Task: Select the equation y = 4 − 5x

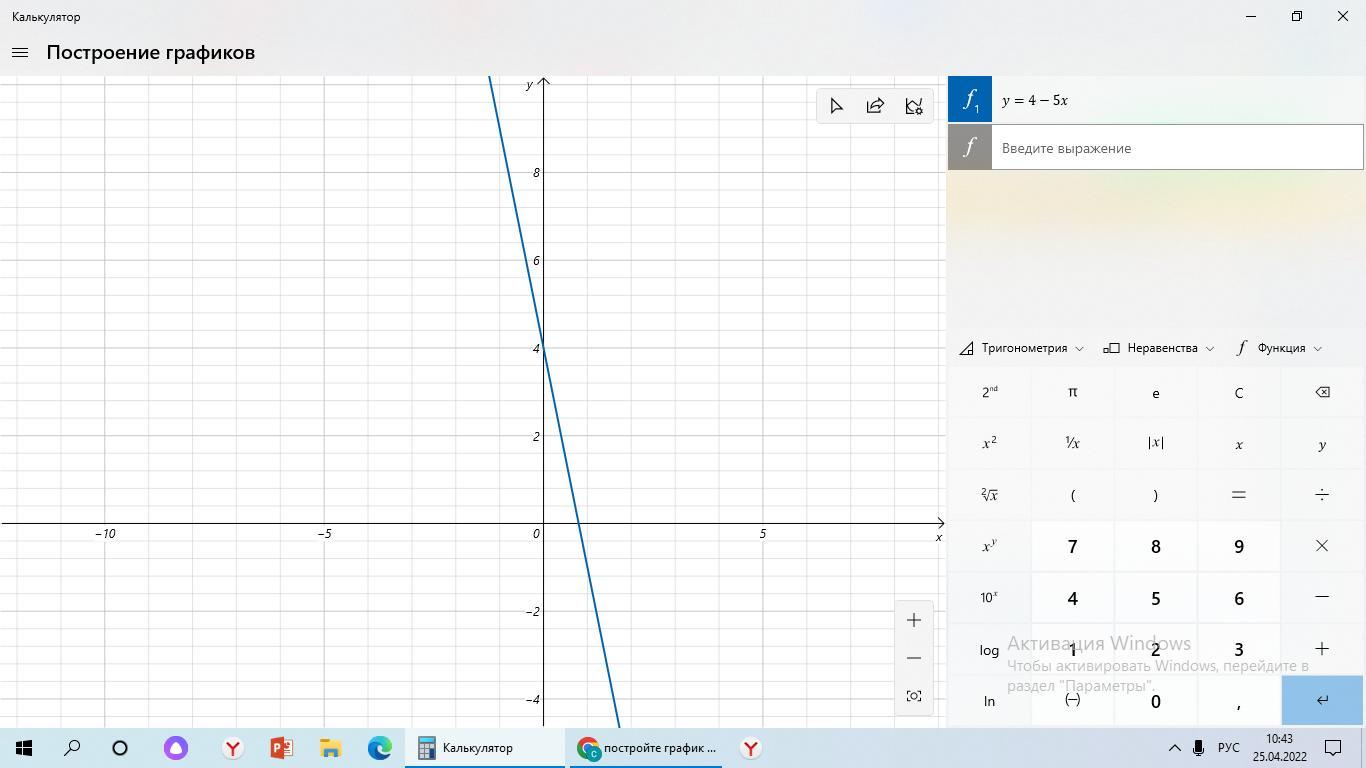Action: tap(1035, 100)
